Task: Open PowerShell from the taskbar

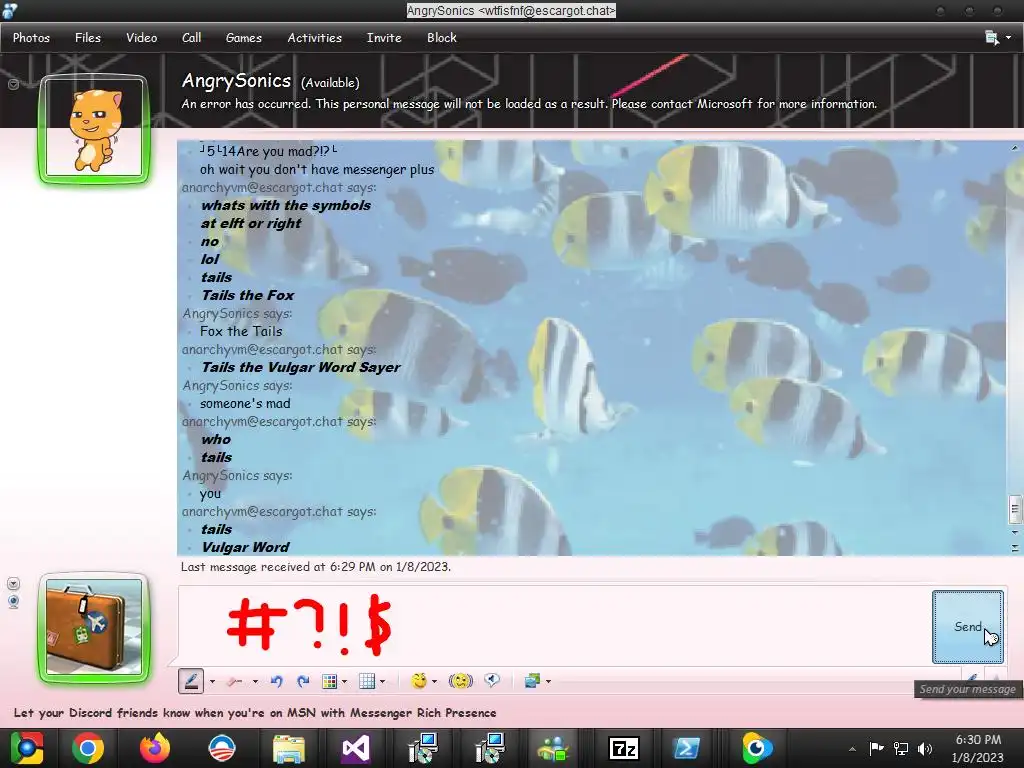Action: click(x=686, y=748)
